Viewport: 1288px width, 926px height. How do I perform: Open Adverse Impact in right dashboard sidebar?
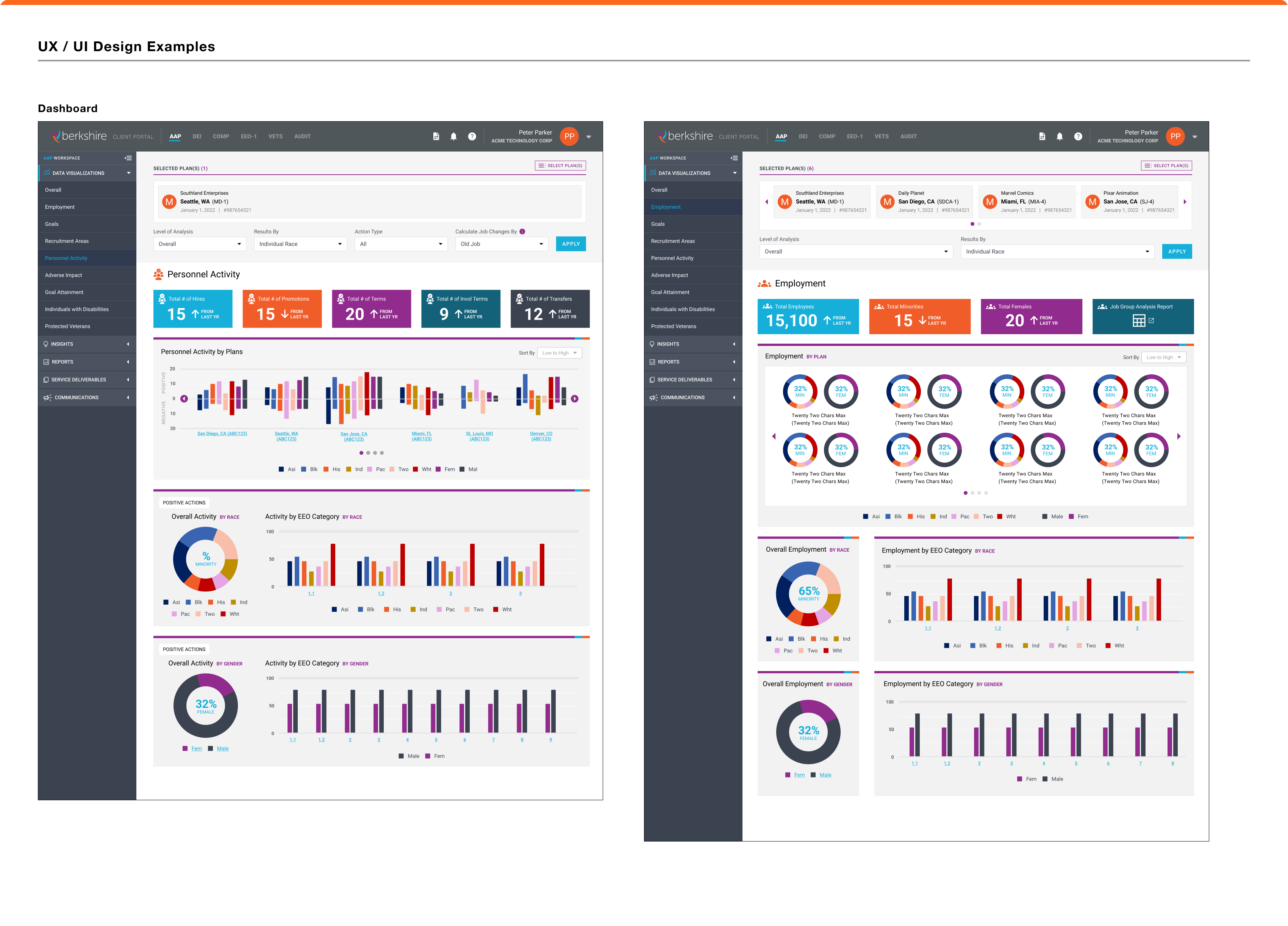pyautogui.click(x=669, y=275)
